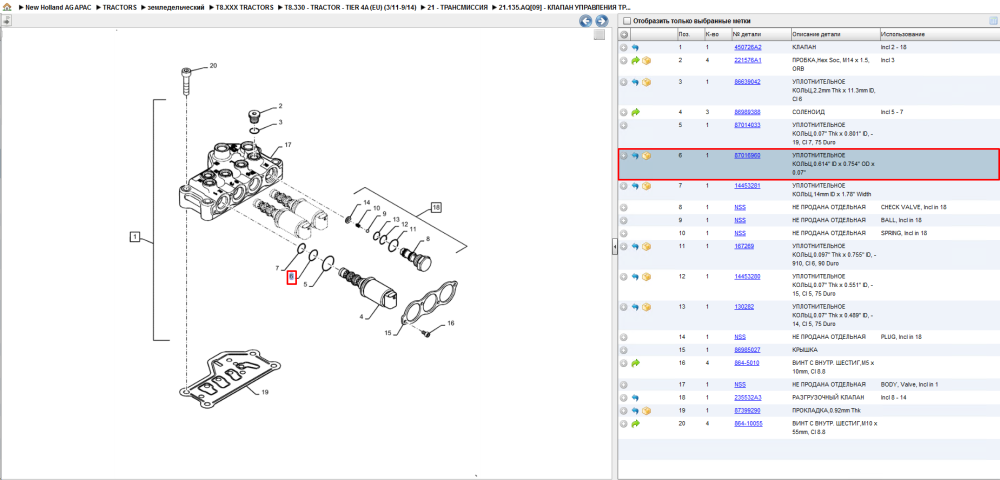Open '21 - ТРАНСМИССИЯ' breadcrumb item
This screenshot has height=480, width=1000.
[x=455, y=7]
